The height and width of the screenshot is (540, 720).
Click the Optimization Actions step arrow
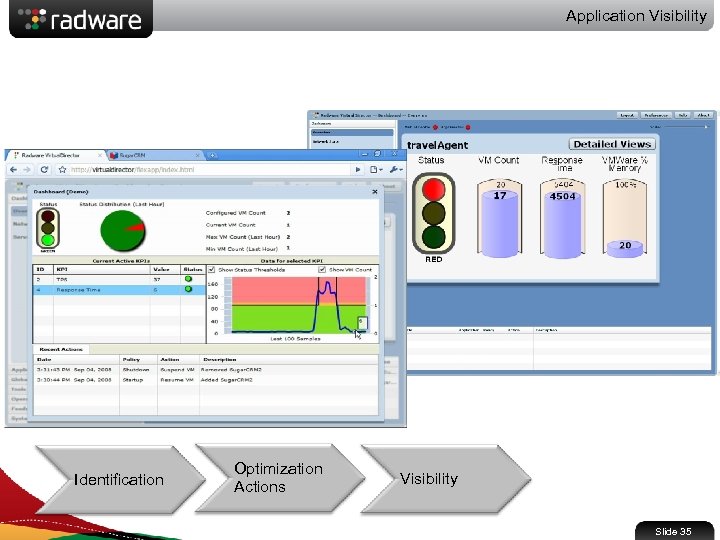(x=279, y=478)
